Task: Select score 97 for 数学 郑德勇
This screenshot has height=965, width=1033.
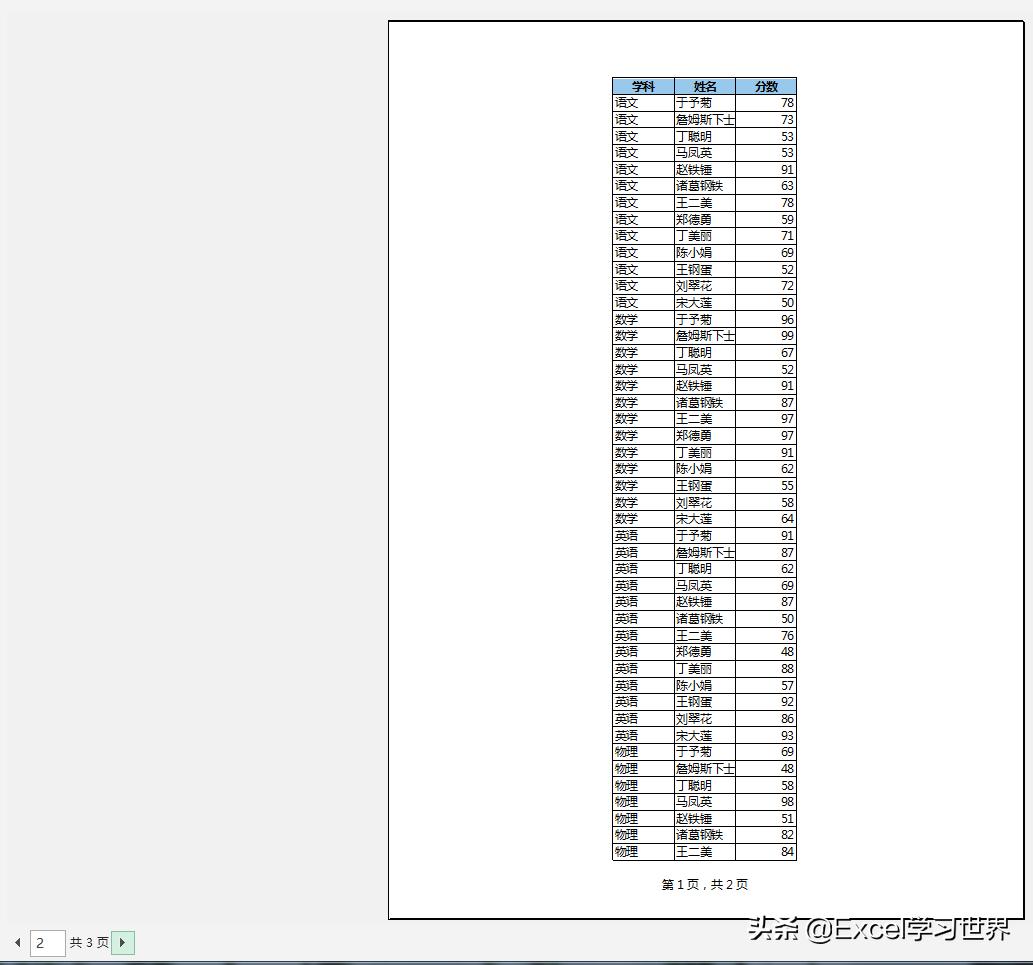Action: pos(766,435)
